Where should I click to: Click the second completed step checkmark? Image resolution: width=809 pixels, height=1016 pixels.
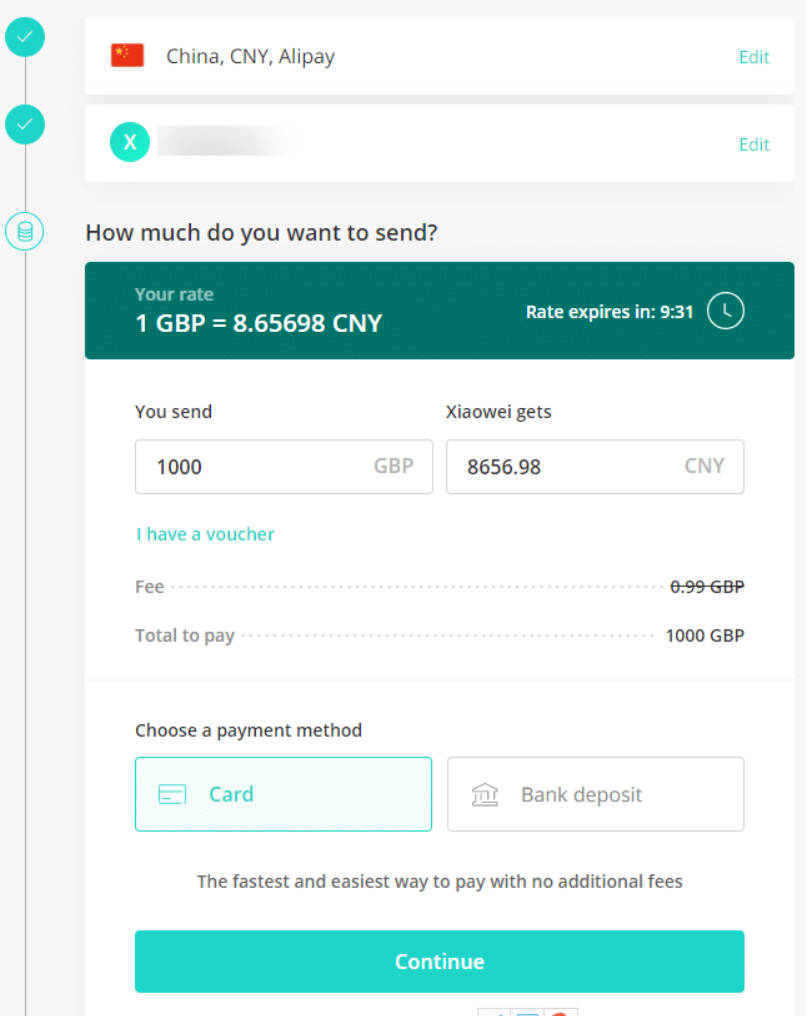coord(25,124)
